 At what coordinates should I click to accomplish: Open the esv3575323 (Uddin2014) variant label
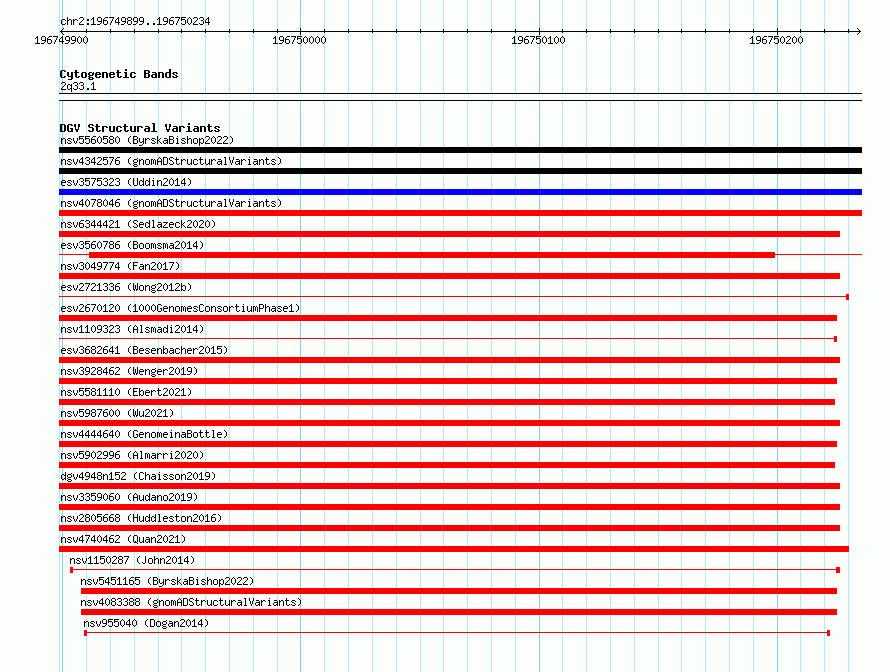coord(126,182)
